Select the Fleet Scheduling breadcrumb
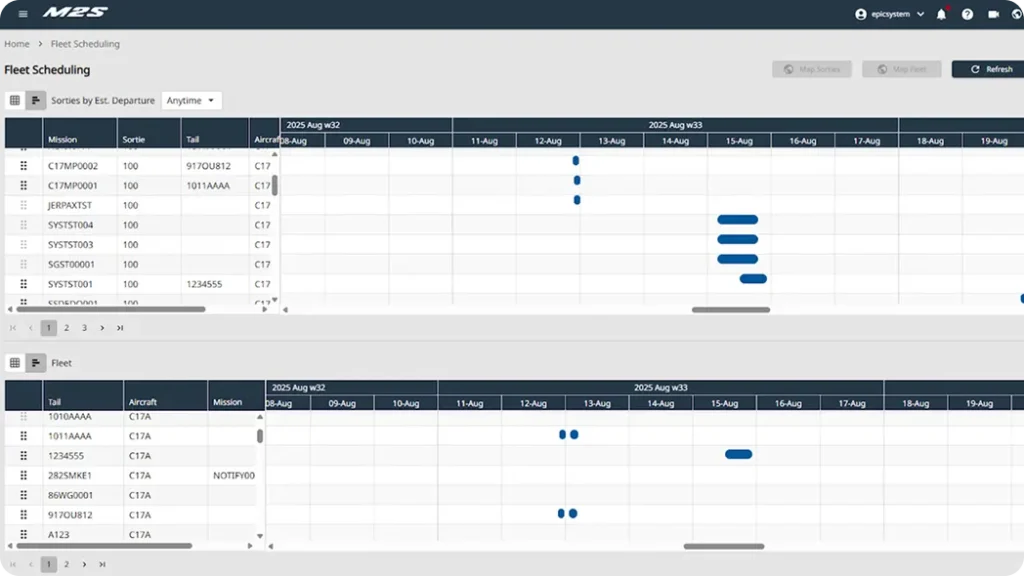The height and width of the screenshot is (576, 1024). (84, 44)
